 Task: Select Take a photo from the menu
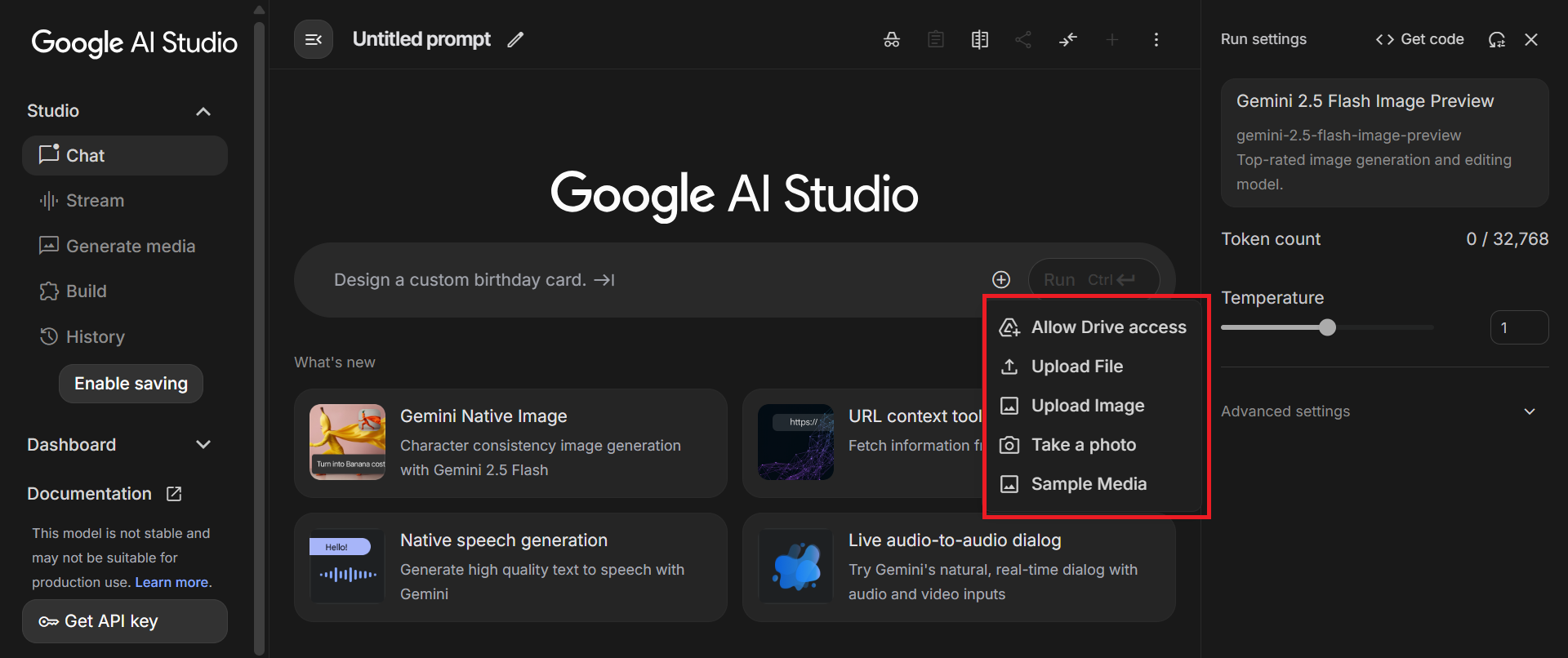(x=1094, y=445)
